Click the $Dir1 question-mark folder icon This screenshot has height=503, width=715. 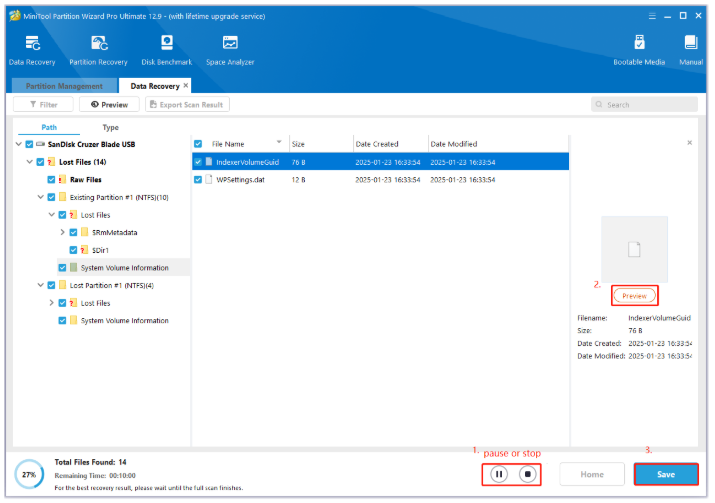click(84, 250)
